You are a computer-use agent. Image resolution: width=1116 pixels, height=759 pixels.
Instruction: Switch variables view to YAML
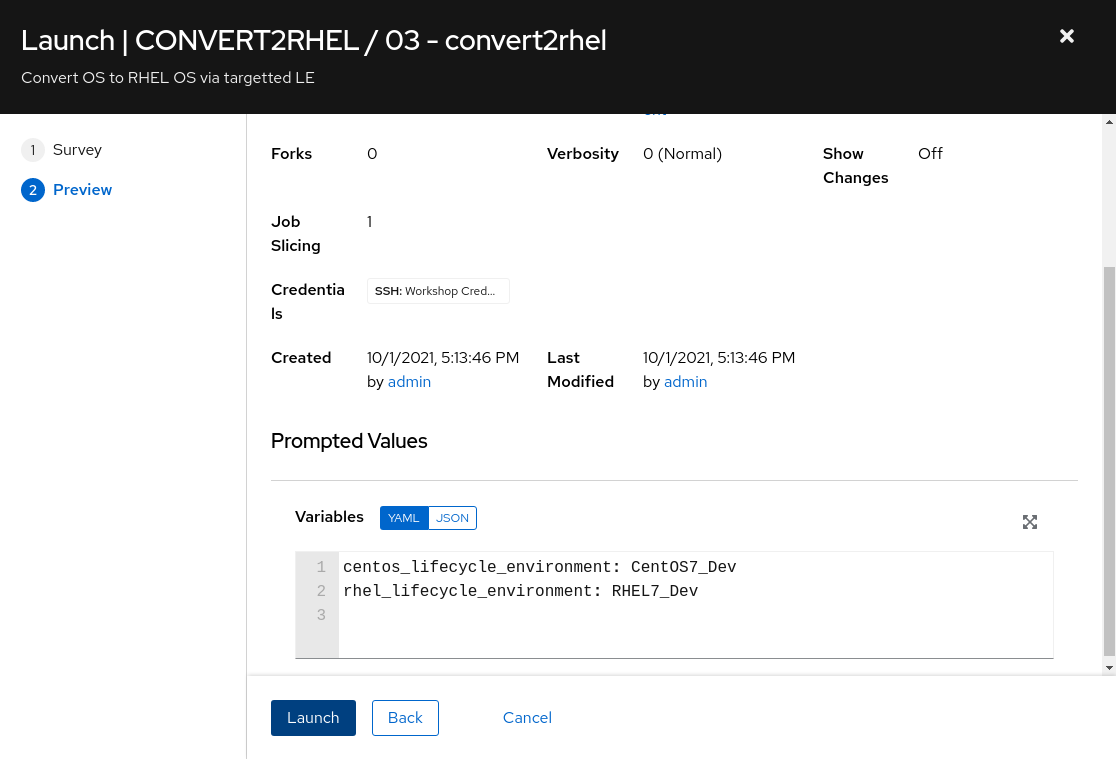coord(404,518)
